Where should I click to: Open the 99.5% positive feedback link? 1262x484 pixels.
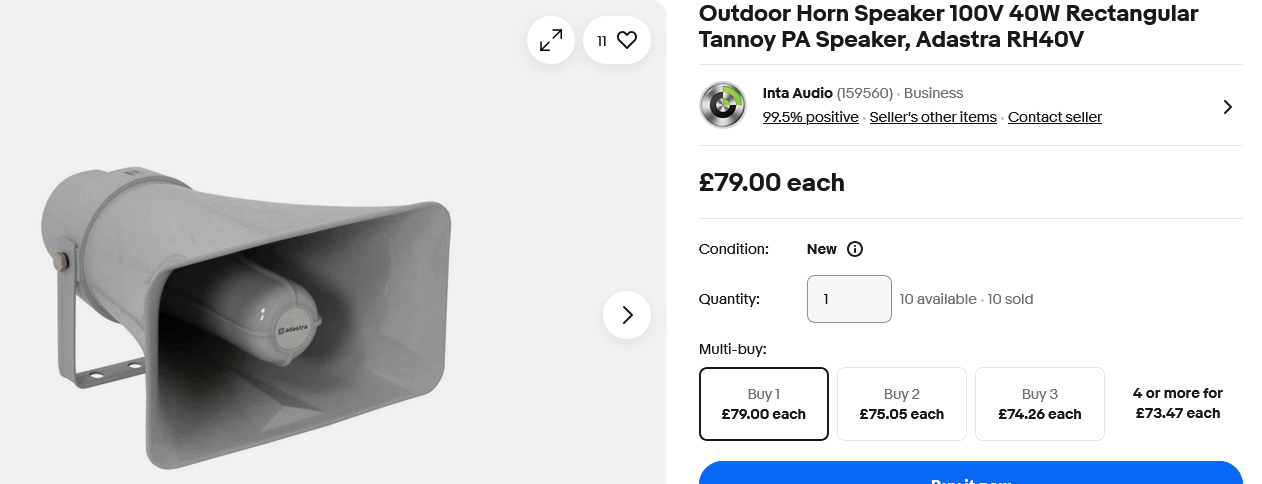tap(811, 117)
